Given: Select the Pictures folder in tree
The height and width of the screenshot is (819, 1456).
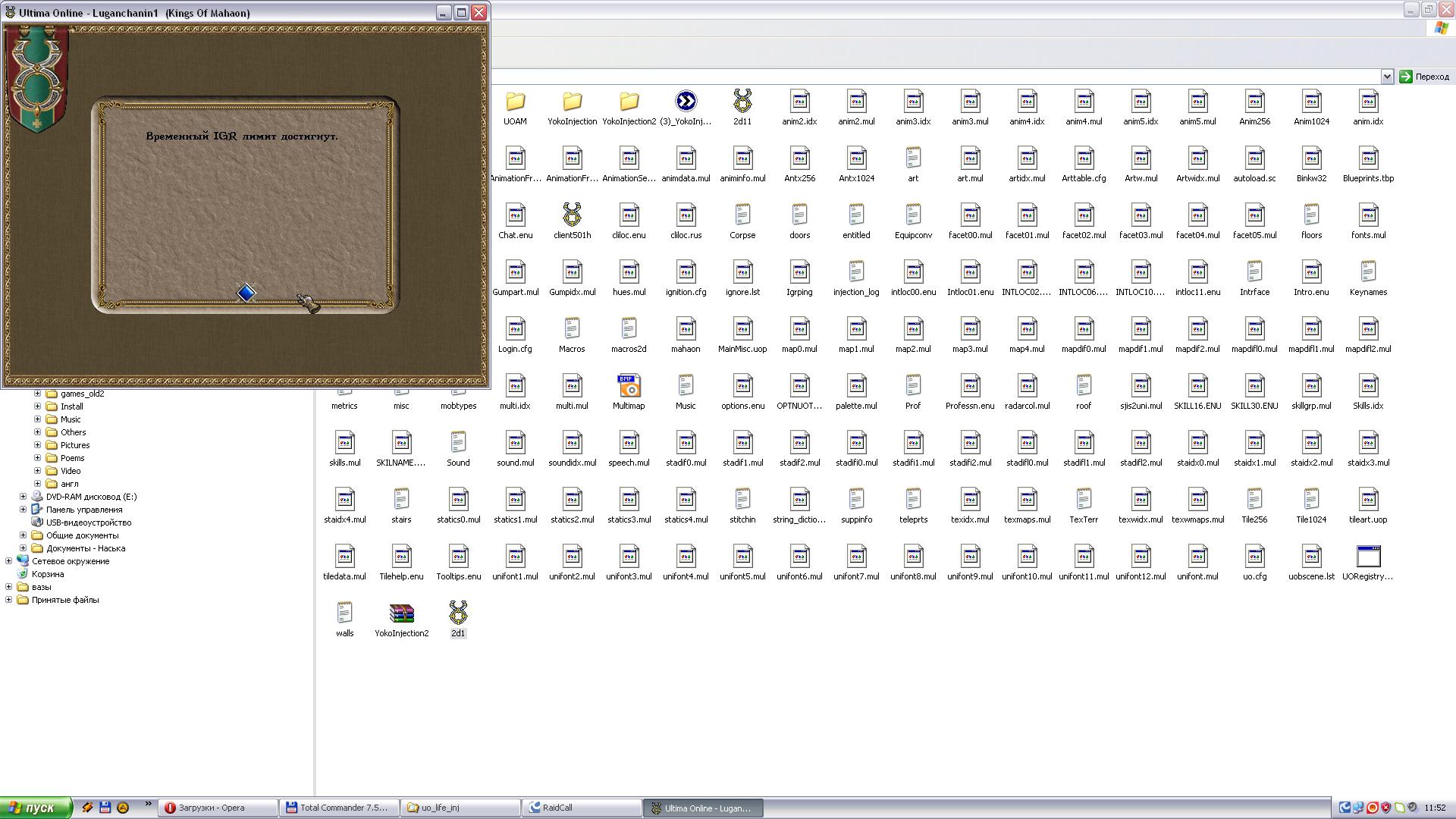Looking at the screenshot, I should point(75,445).
